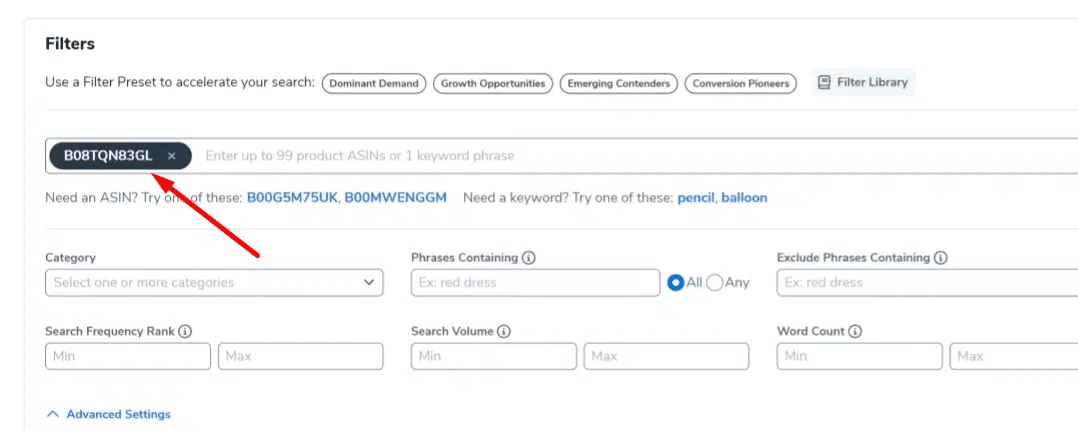Use sample ASIN B00MWENGGM
This screenshot has width=1078, height=430.
coord(395,198)
